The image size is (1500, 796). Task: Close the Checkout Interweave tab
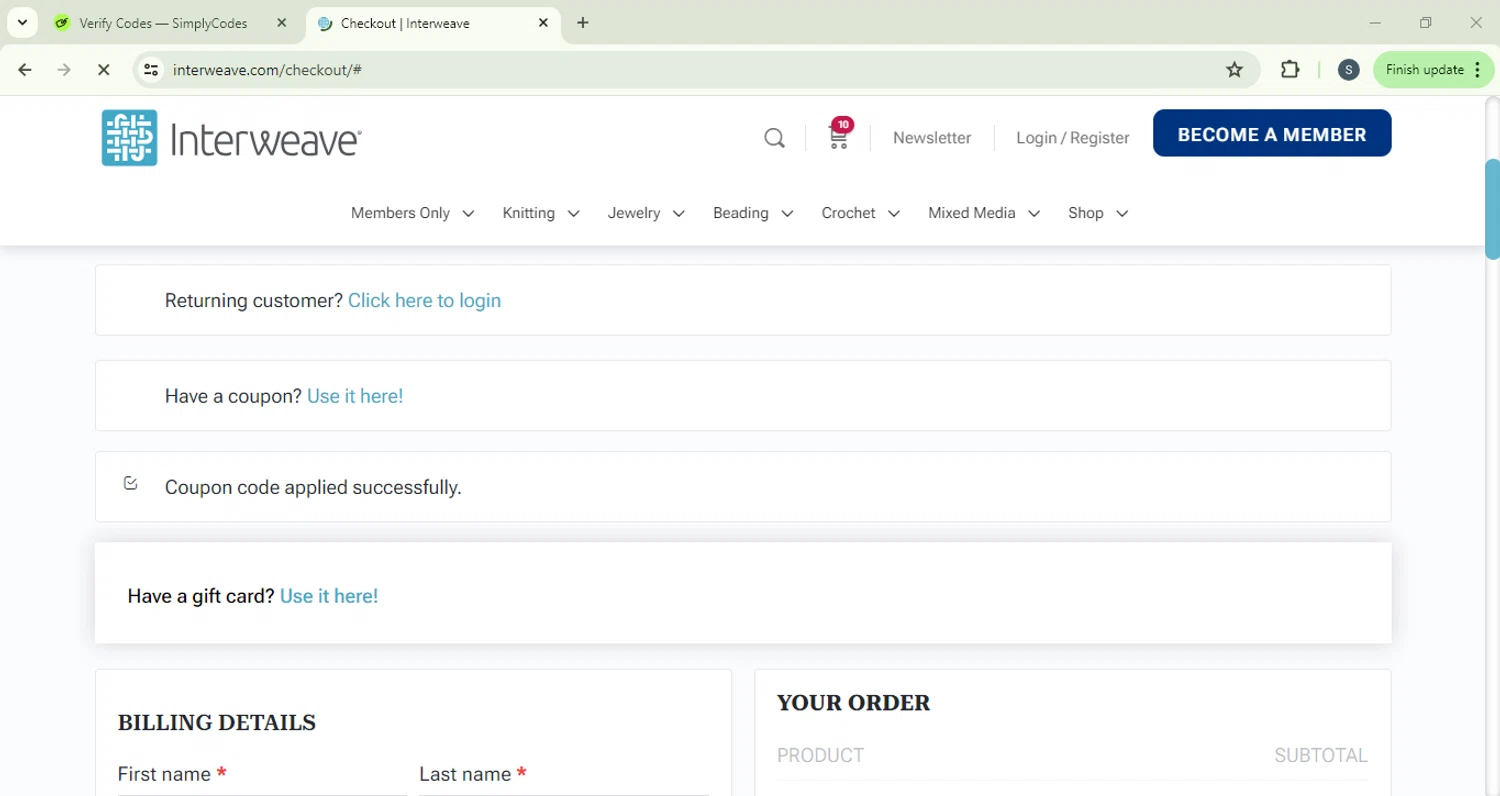tap(544, 23)
